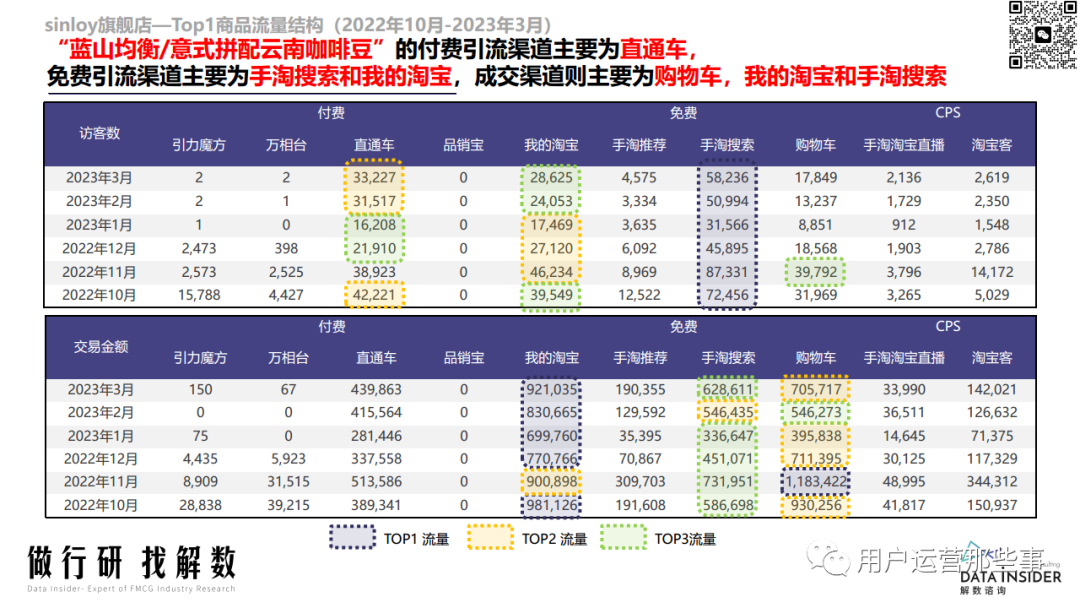
Task: Click the 2022年11月 row label in 访客数 table
Action: [x=99, y=272]
